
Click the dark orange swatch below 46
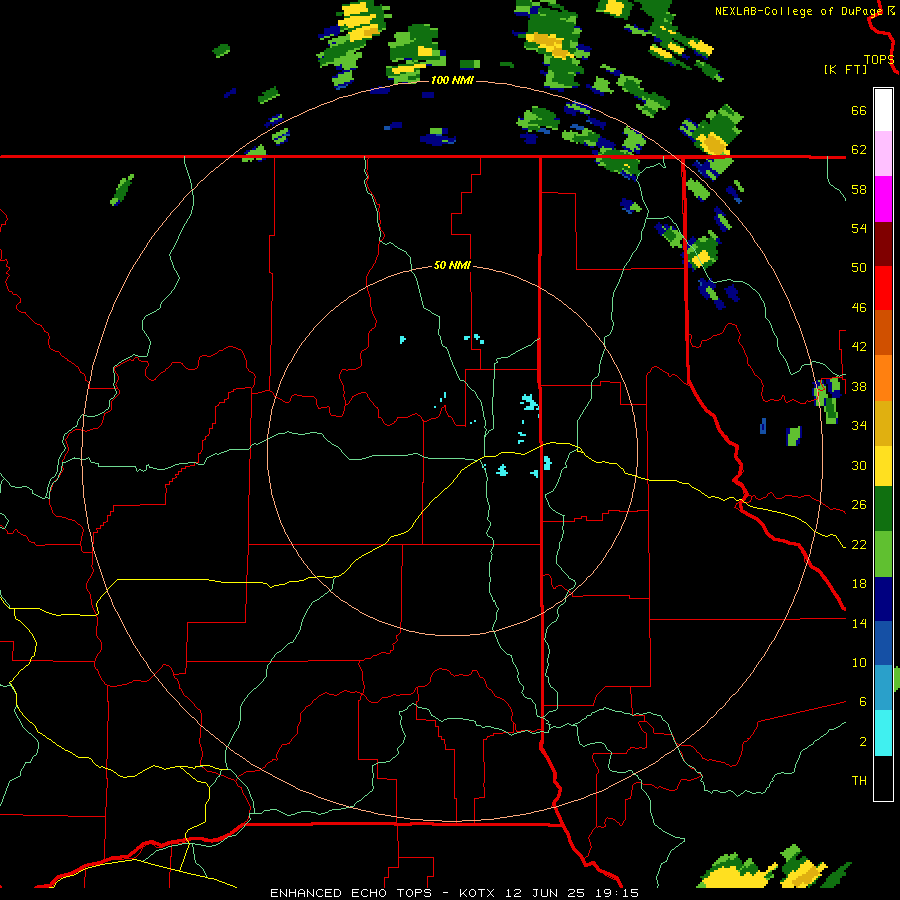click(883, 333)
